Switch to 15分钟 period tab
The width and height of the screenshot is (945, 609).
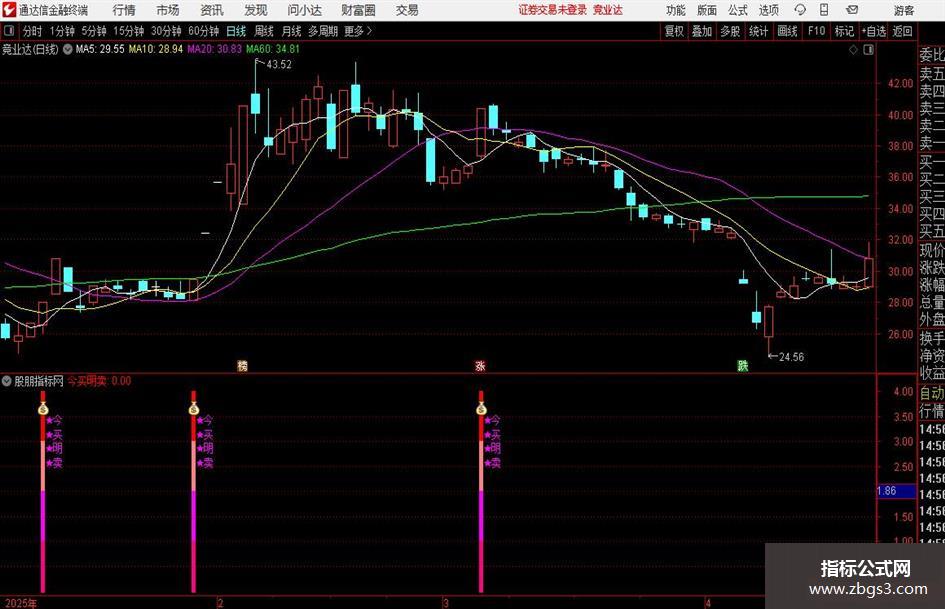click(x=128, y=31)
